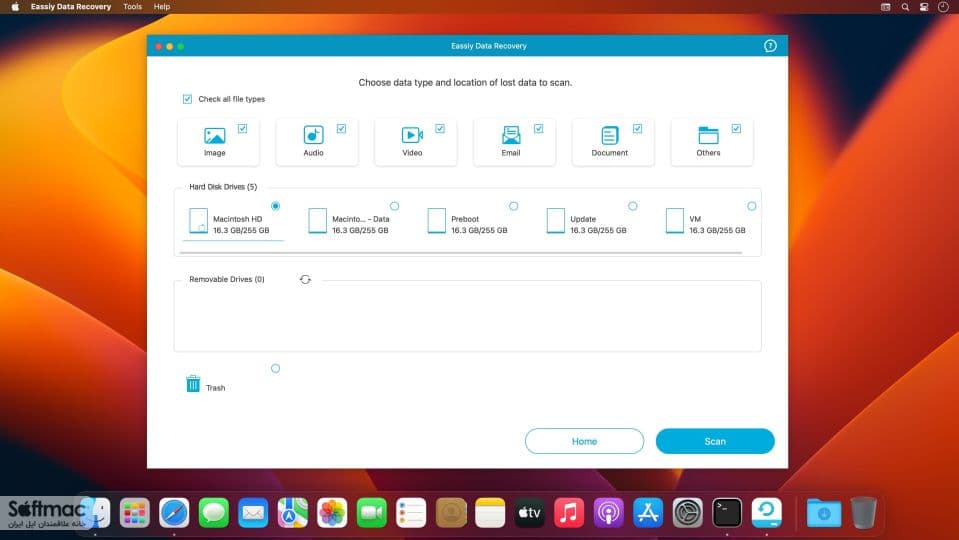Click the Audio file type icon

pyautogui.click(x=313, y=135)
